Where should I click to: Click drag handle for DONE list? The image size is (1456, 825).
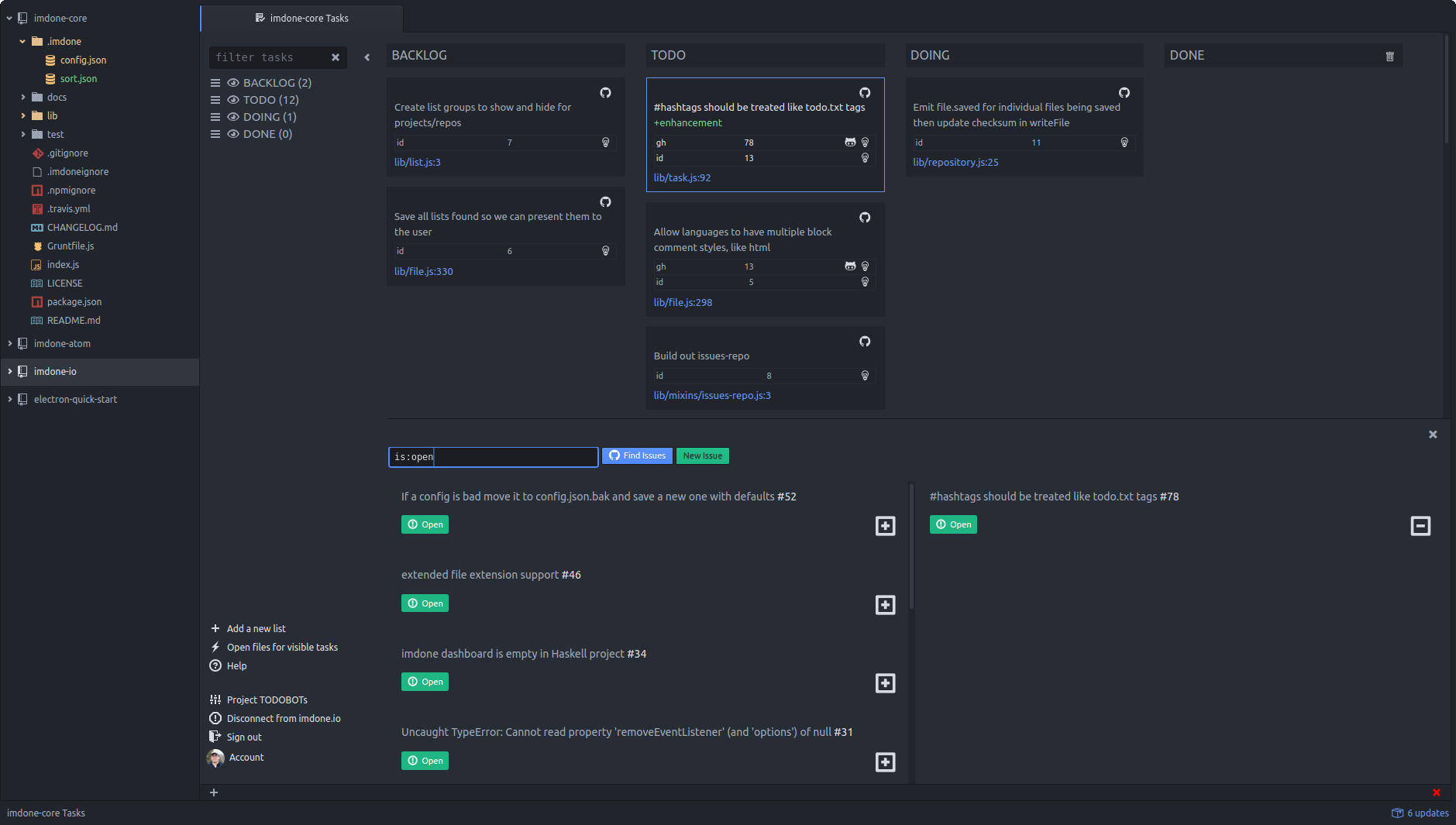point(215,134)
